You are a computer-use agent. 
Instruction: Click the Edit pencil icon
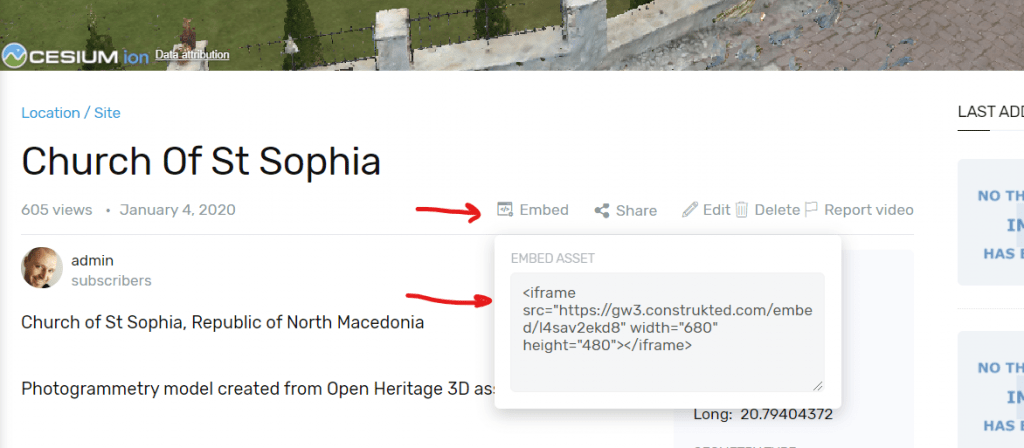(x=690, y=210)
